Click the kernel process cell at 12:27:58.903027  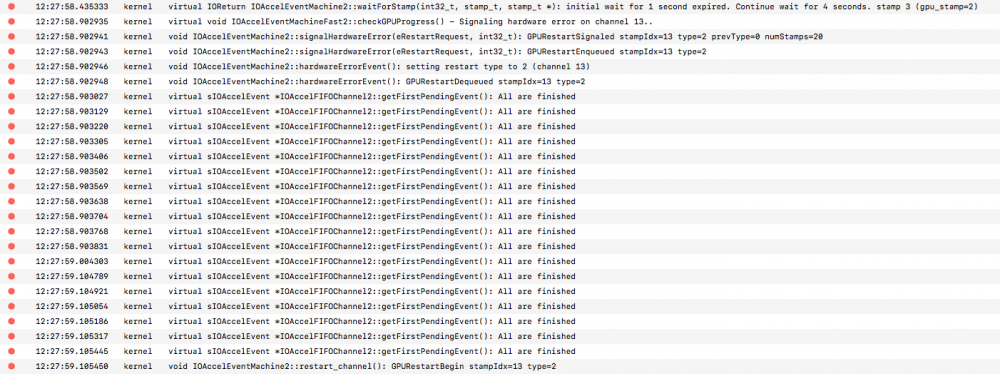tap(138, 96)
